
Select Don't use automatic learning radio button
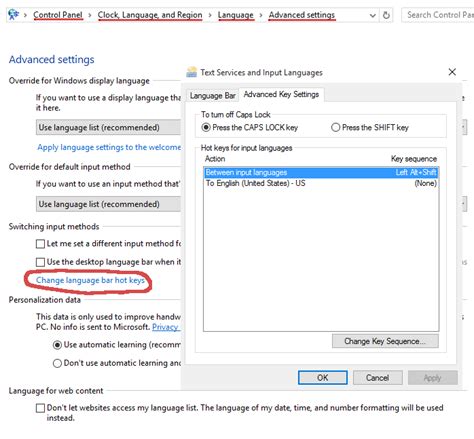57,363
